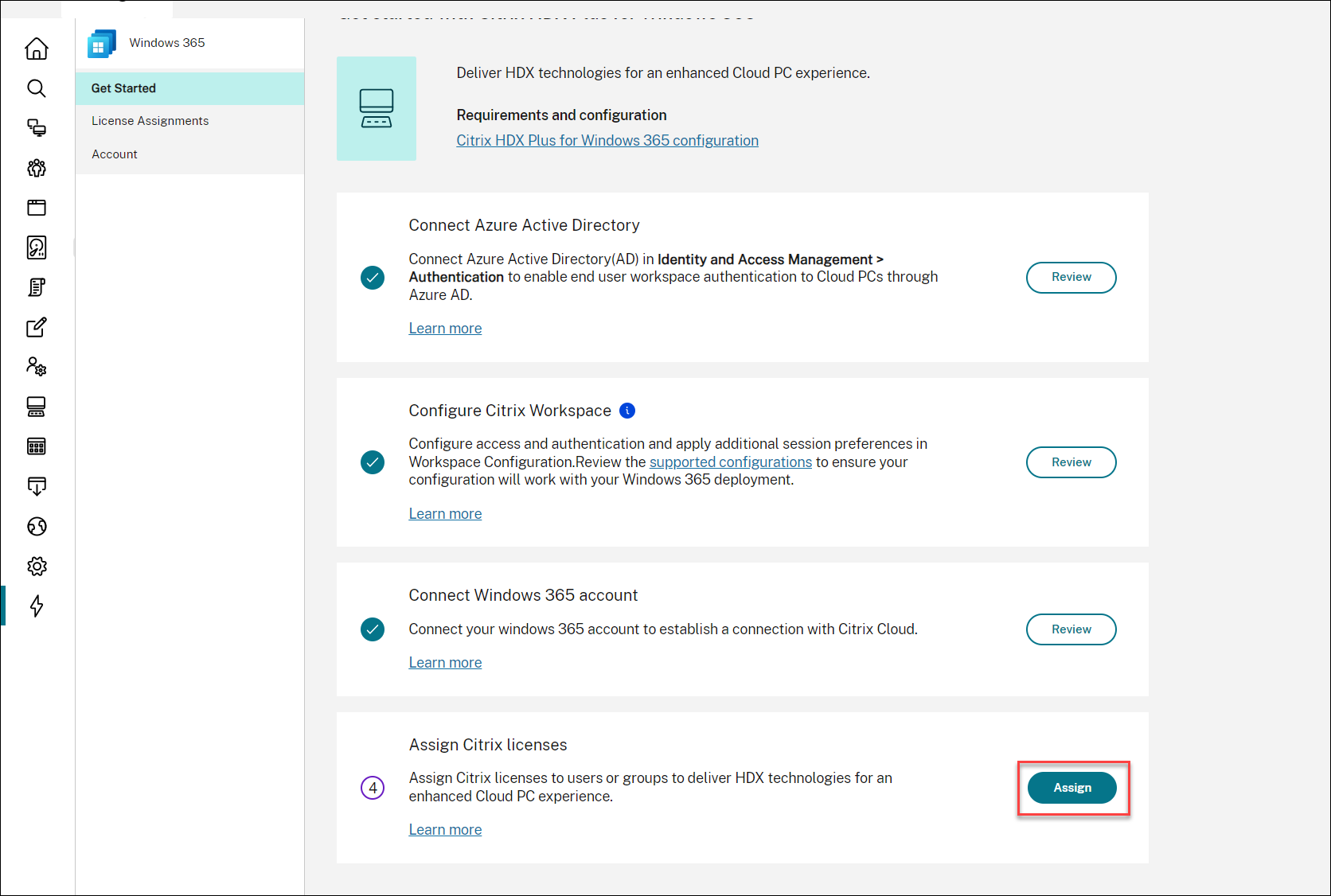
Task: Click 'Connect your windows 365 account' description text
Action: coord(663,629)
